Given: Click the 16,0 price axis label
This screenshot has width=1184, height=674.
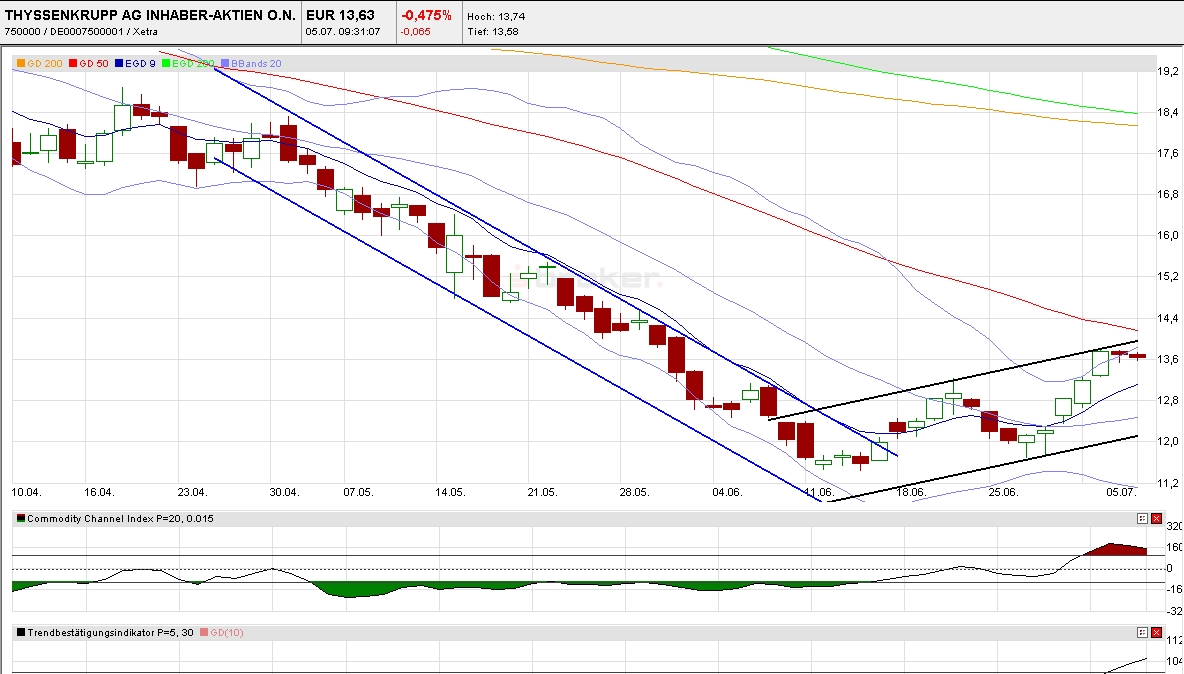Looking at the screenshot, I should 1168,235.
